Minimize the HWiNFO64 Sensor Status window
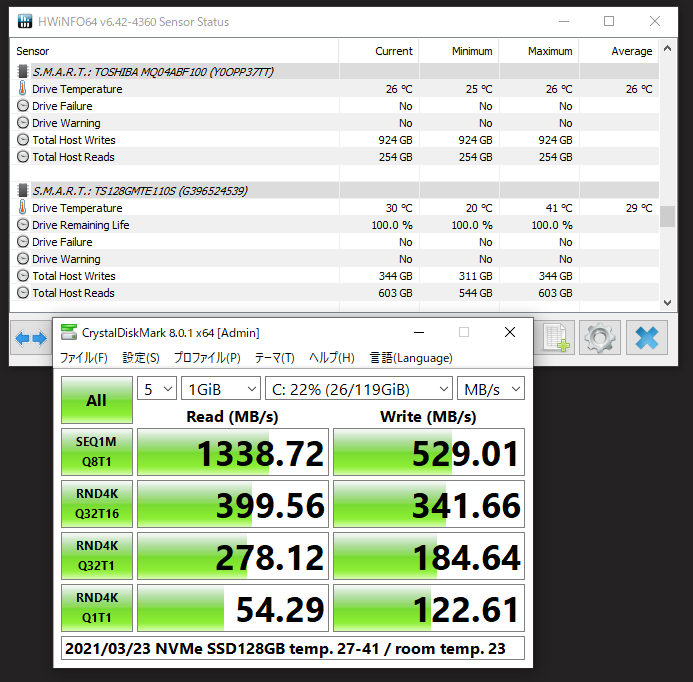 coord(564,21)
